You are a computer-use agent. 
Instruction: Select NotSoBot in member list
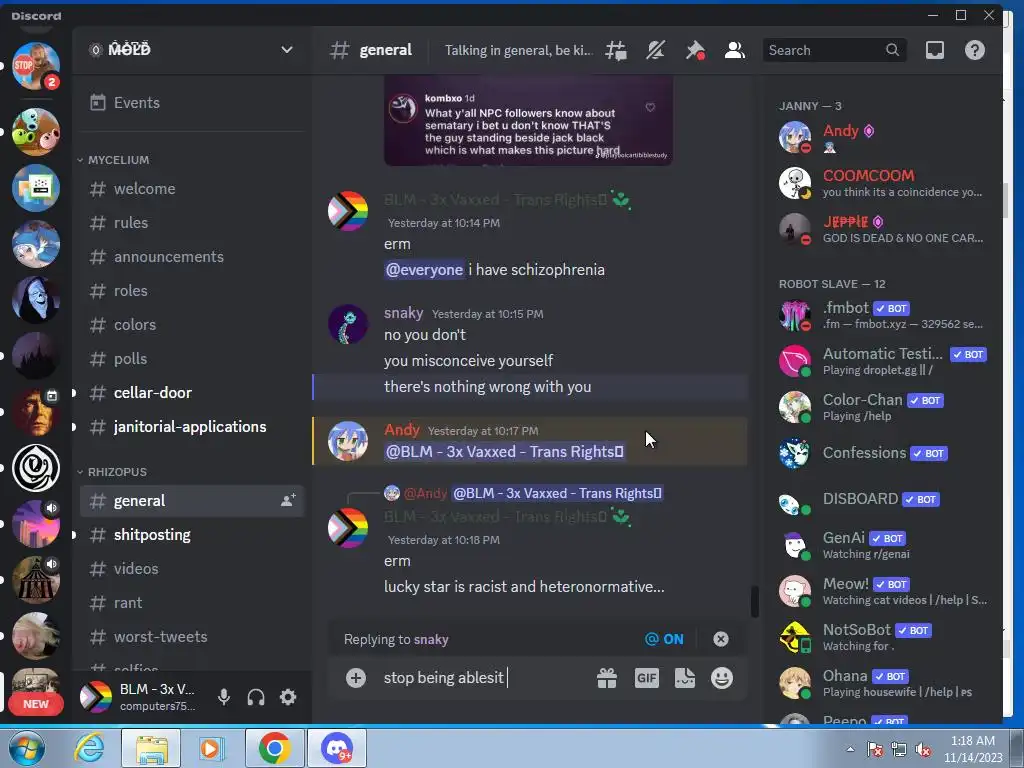pyautogui.click(x=882, y=637)
